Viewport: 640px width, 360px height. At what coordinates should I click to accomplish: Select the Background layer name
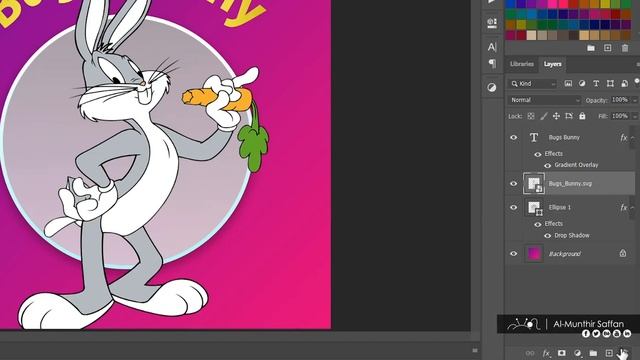click(564, 254)
